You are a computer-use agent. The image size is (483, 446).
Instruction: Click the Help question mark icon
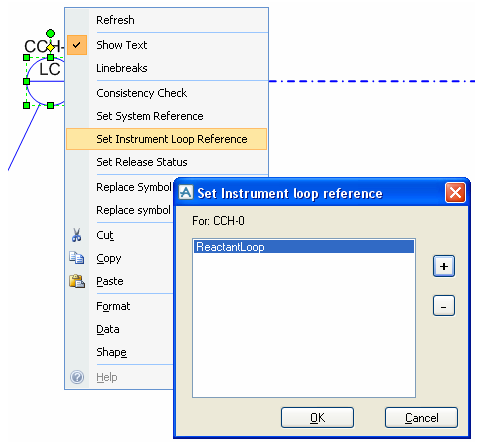pyautogui.click(x=77, y=377)
